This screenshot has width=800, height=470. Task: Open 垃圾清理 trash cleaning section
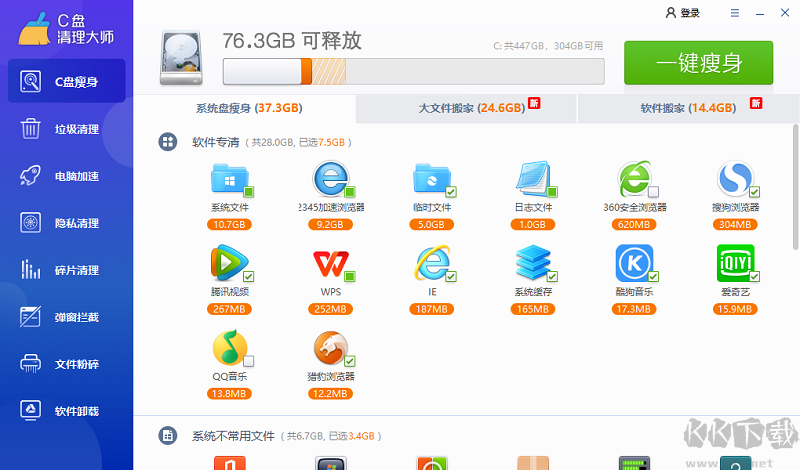click(x=66, y=129)
